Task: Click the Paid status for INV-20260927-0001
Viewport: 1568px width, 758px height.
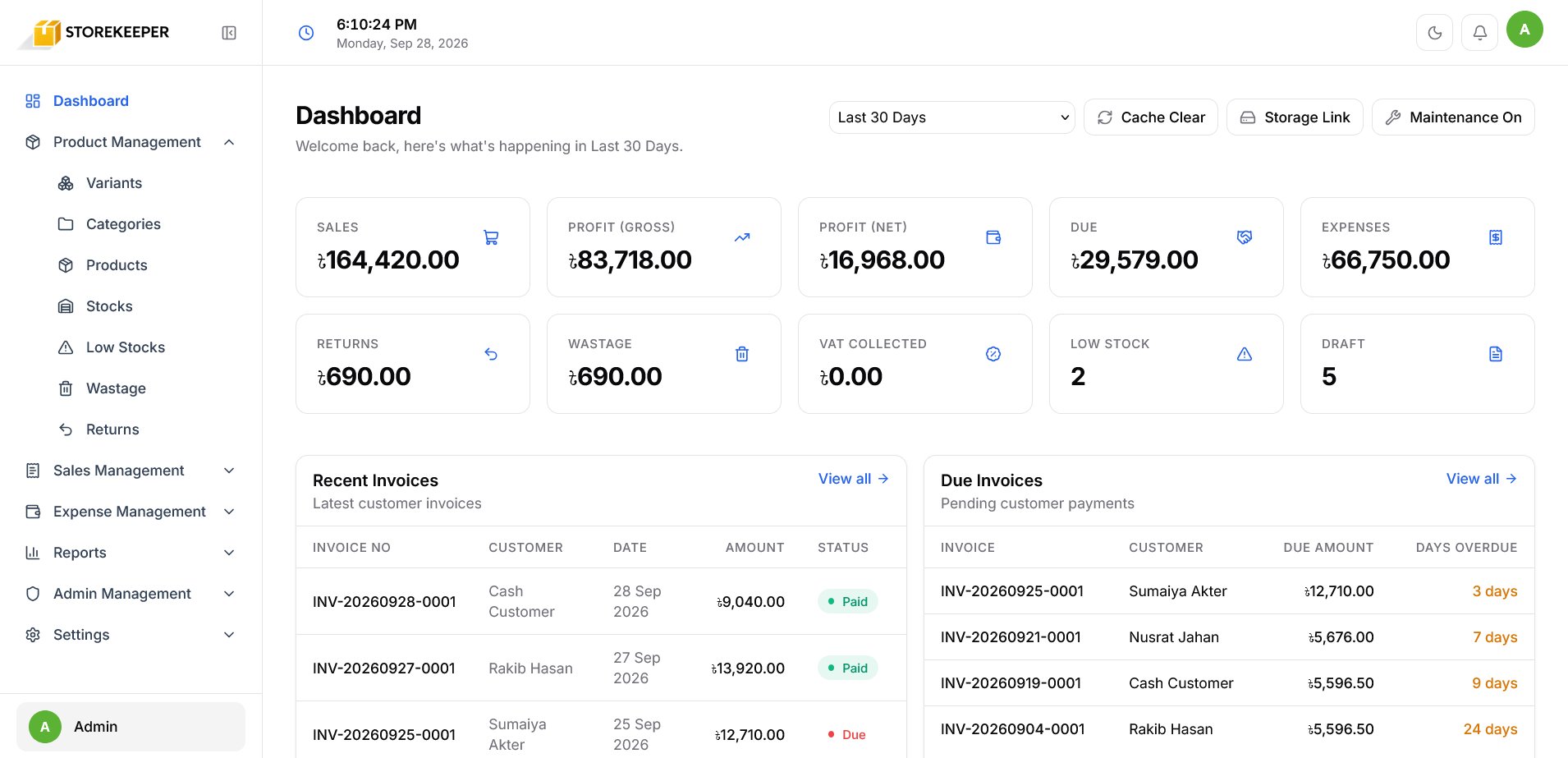Action: coord(848,668)
